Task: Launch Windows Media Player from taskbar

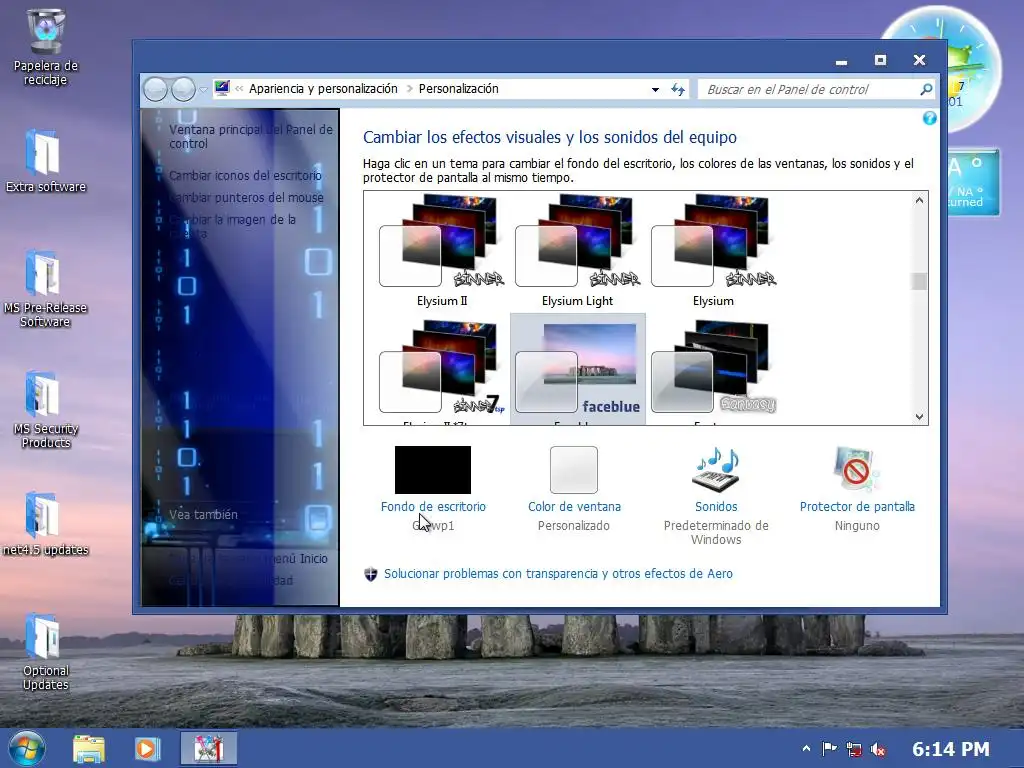Action: coord(147,748)
